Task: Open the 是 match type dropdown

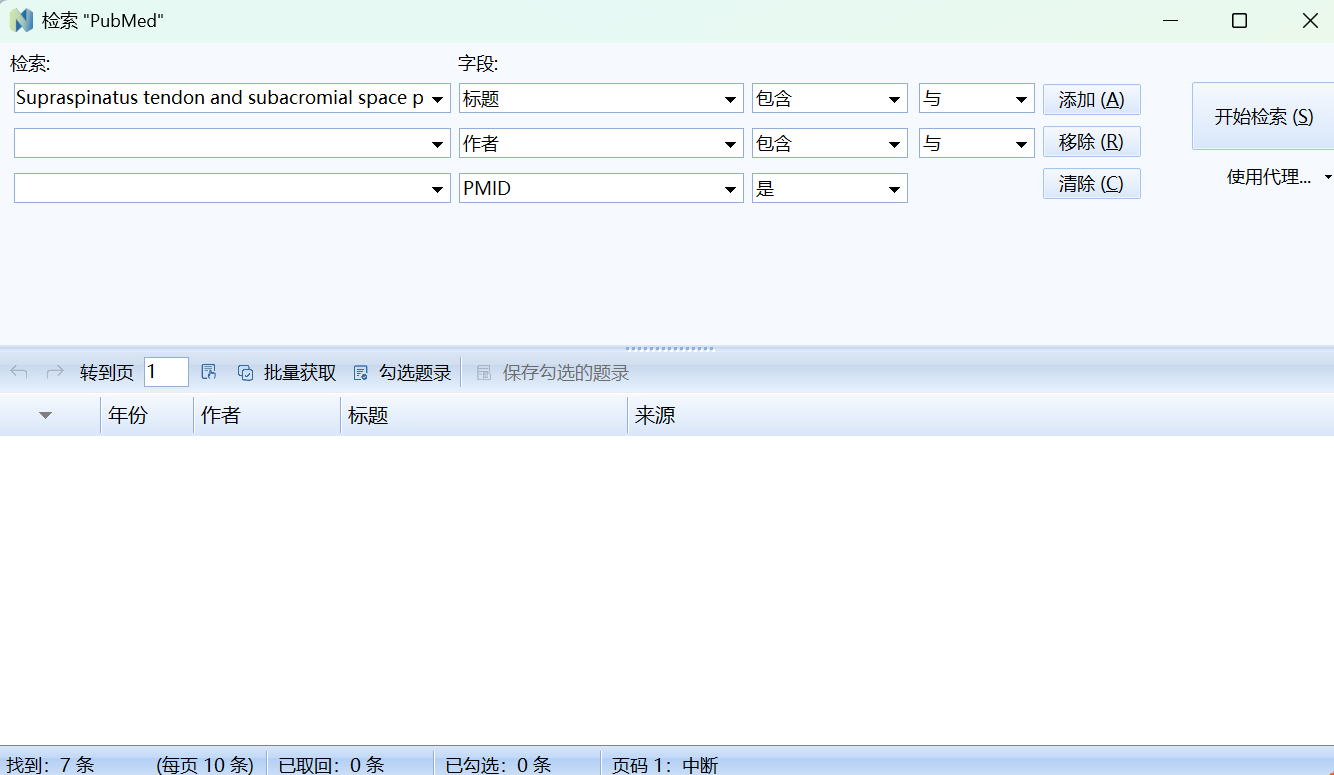Action: 894,189
